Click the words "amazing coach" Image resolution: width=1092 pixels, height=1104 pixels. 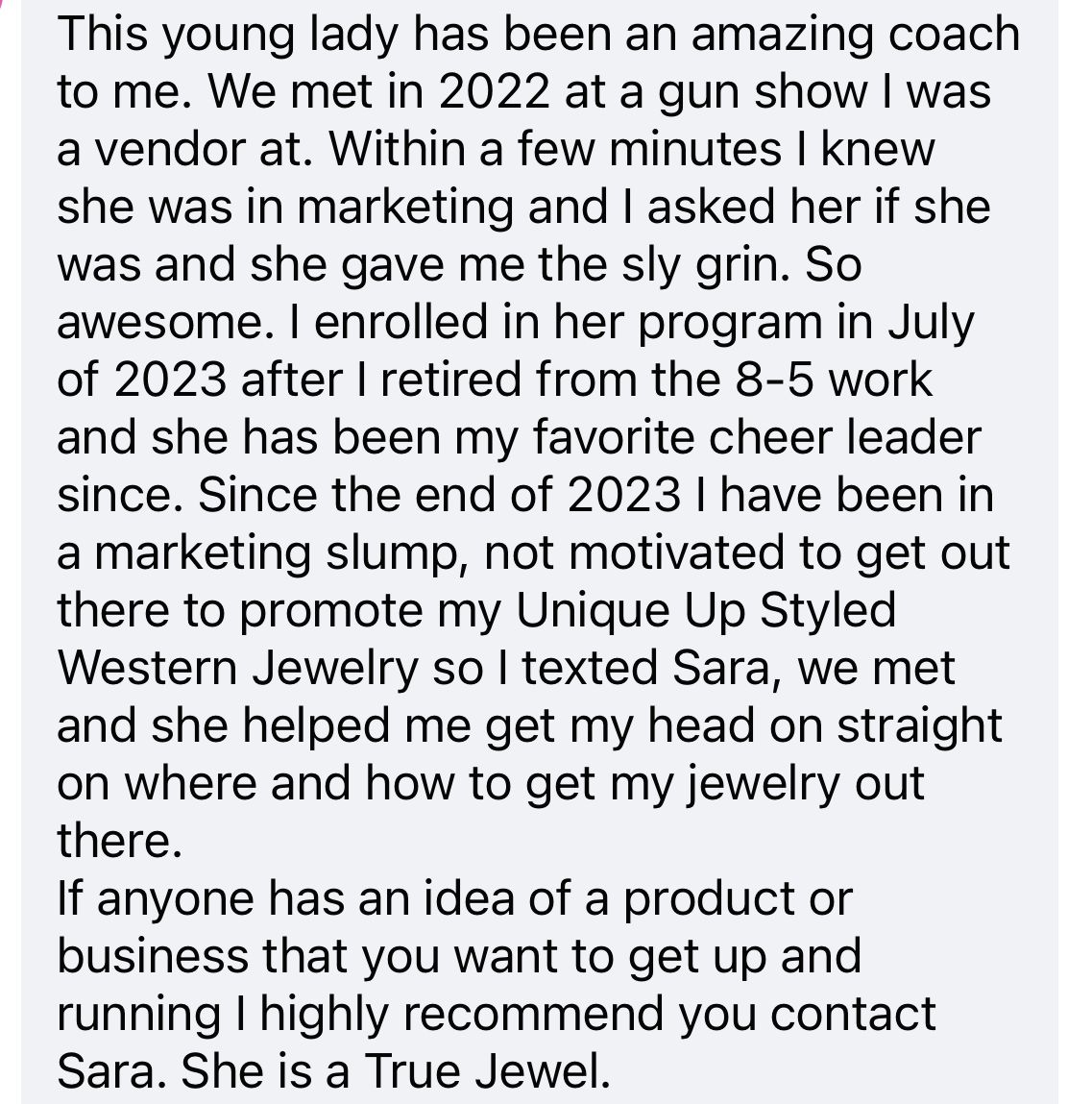click(x=856, y=36)
